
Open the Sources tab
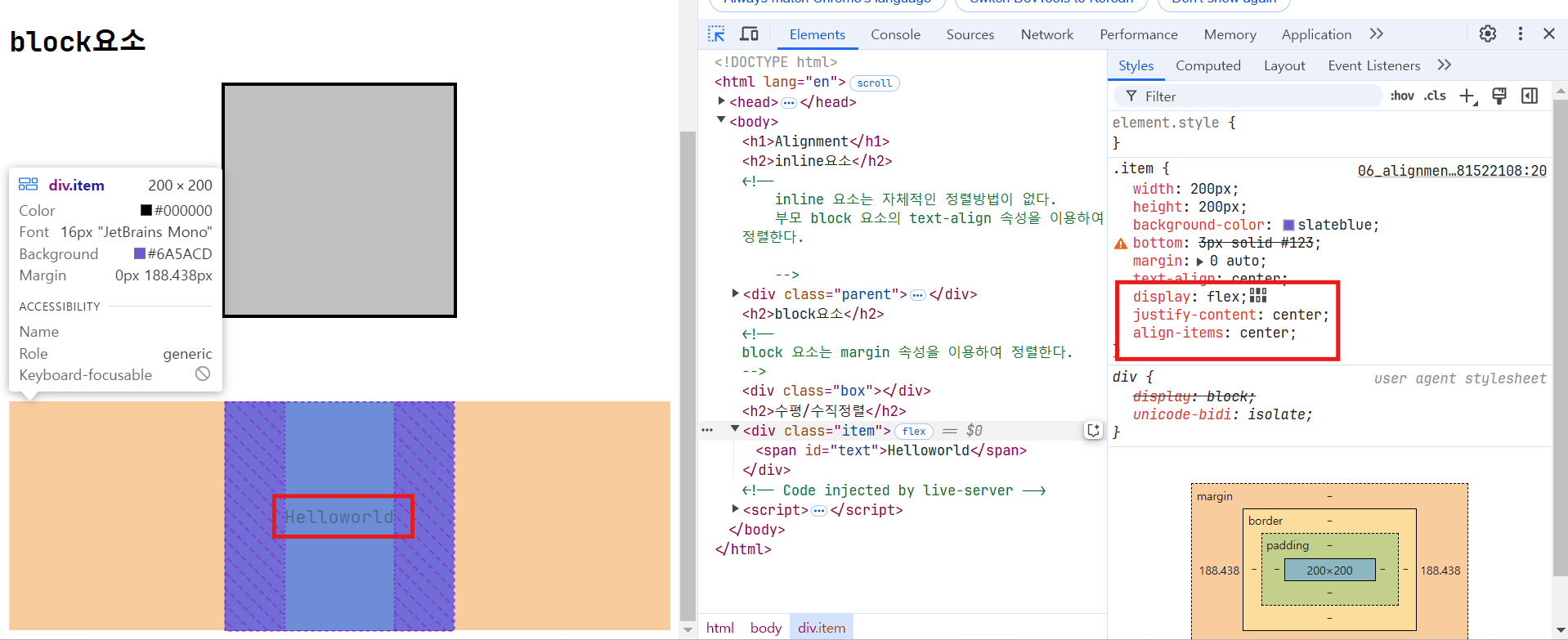tap(970, 34)
